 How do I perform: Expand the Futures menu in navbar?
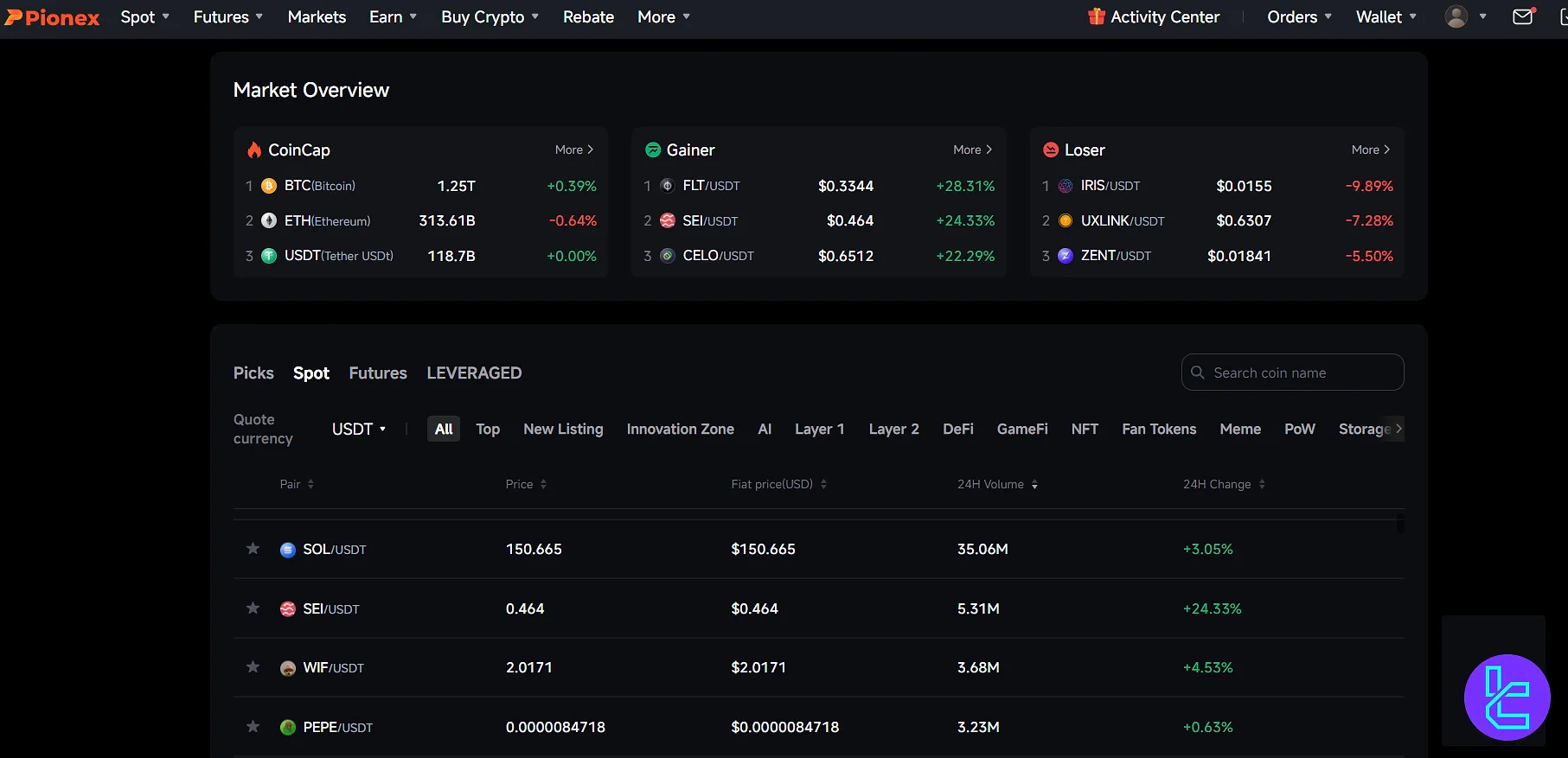click(x=227, y=16)
